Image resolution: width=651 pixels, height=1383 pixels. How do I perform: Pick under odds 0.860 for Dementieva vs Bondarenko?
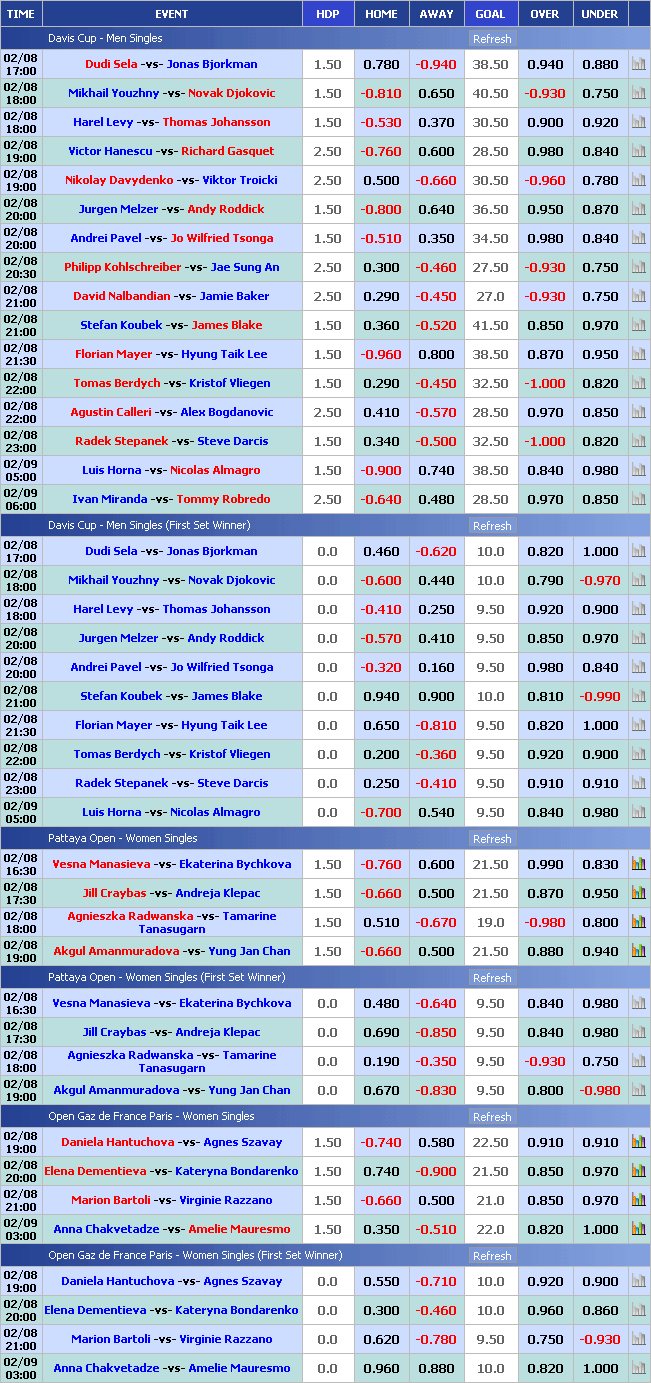(600, 1310)
